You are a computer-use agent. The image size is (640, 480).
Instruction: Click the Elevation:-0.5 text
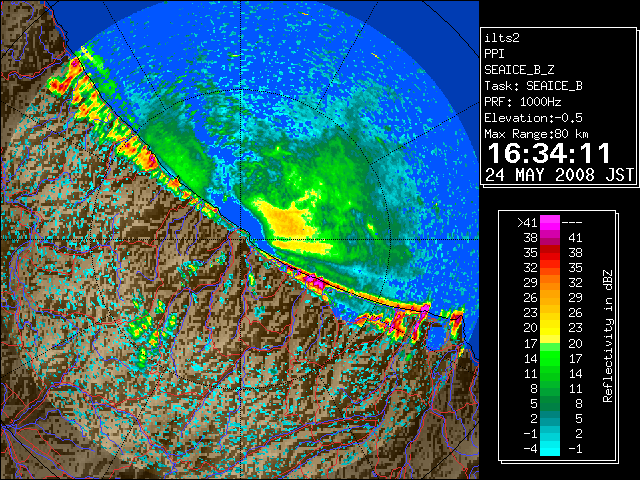(x=533, y=118)
